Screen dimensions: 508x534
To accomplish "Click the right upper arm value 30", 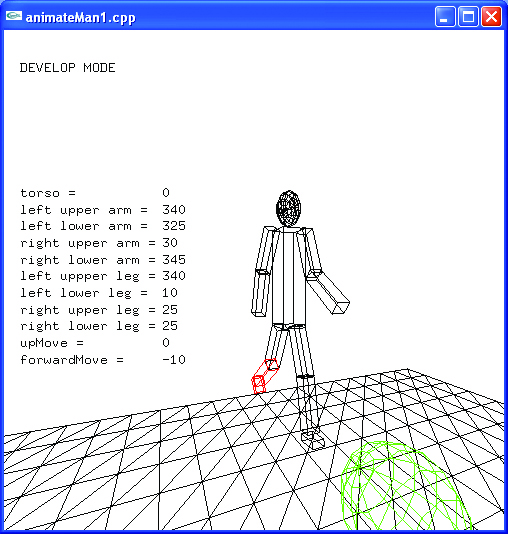I will pyautogui.click(x=170, y=243).
